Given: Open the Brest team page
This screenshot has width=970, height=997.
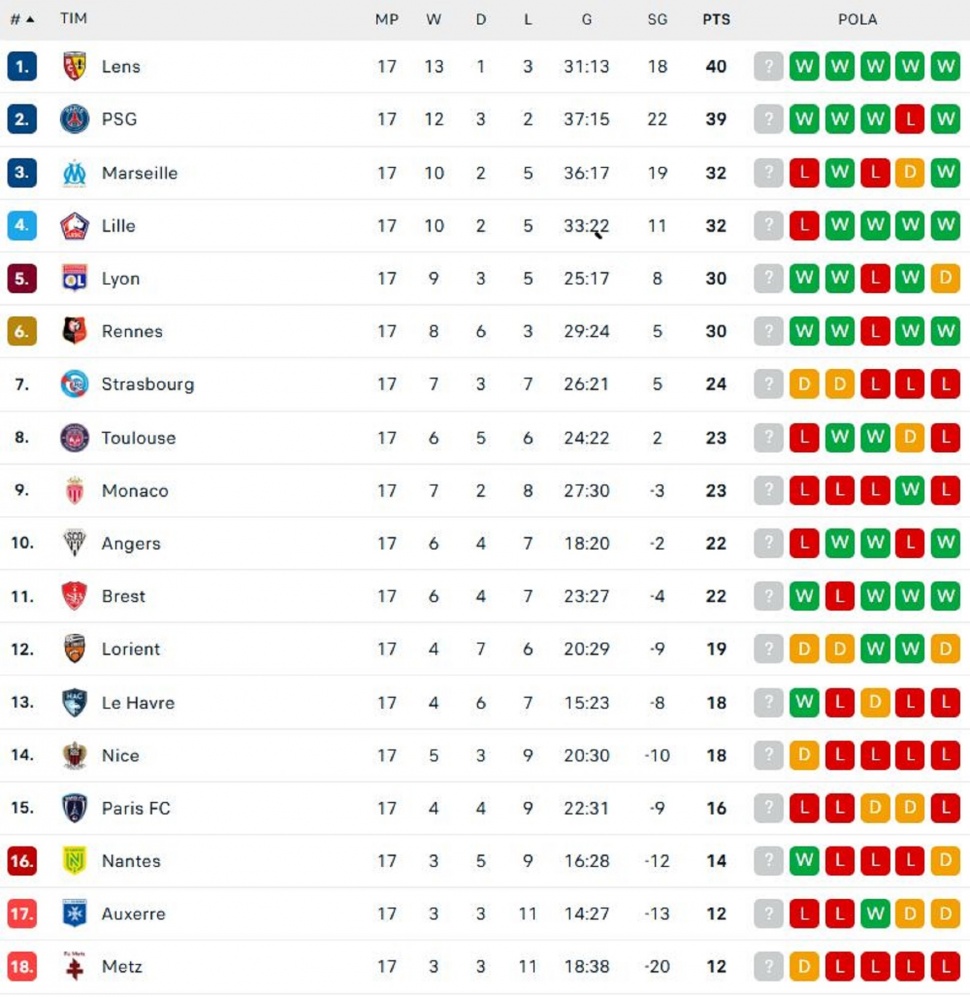Looking at the screenshot, I should coord(123,596).
